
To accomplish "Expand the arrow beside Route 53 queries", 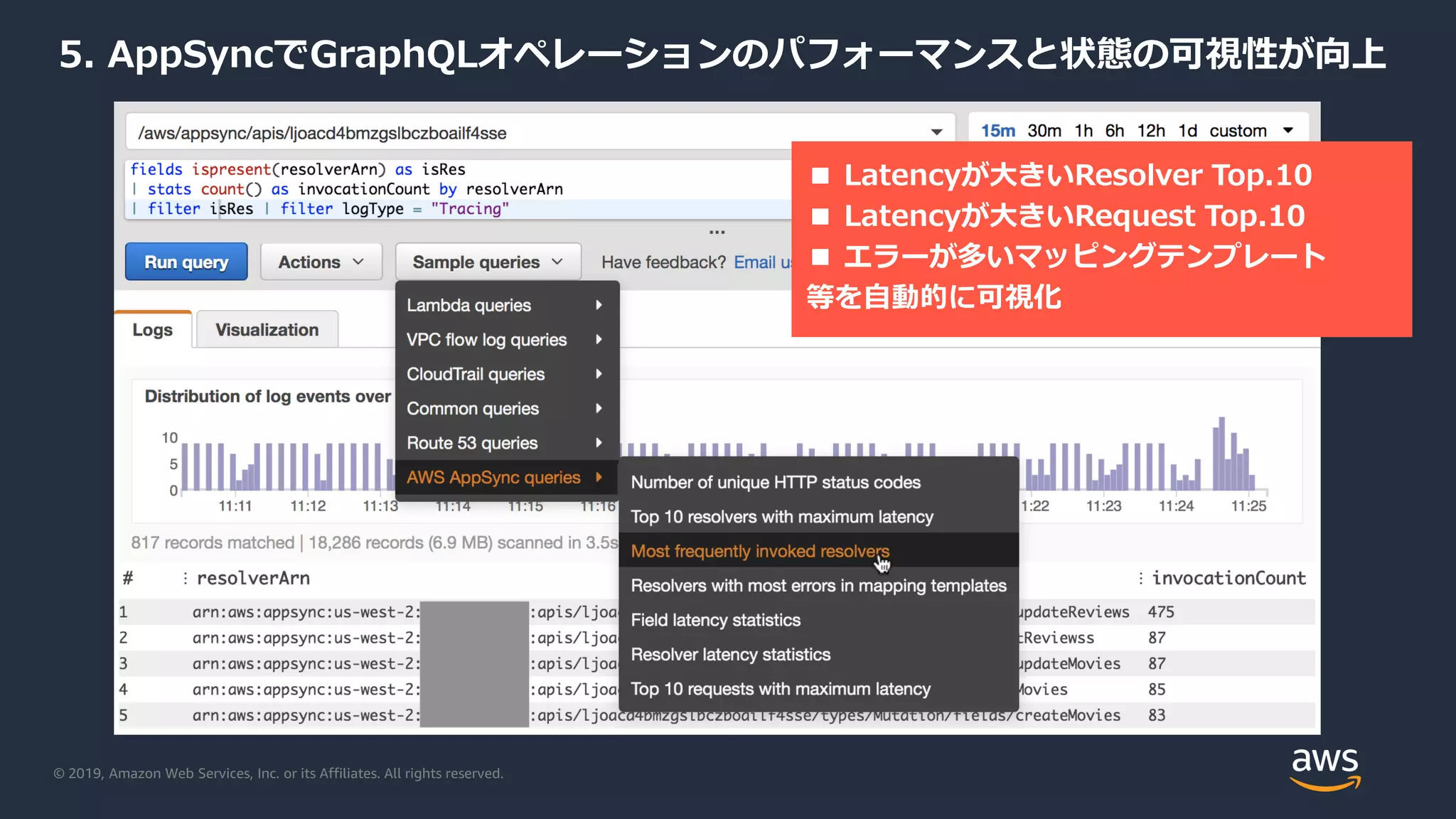I will [599, 443].
